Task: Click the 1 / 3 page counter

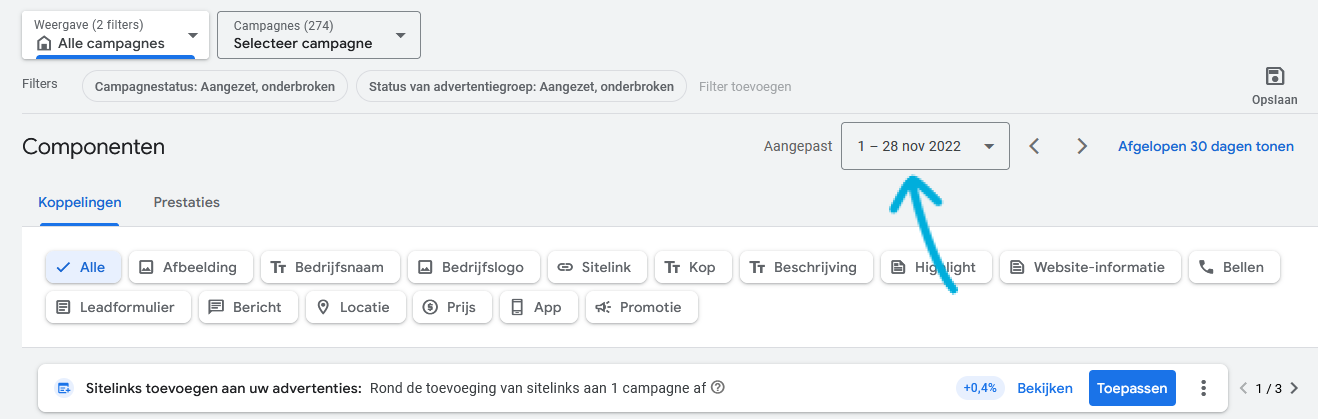Action: (1269, 388)
